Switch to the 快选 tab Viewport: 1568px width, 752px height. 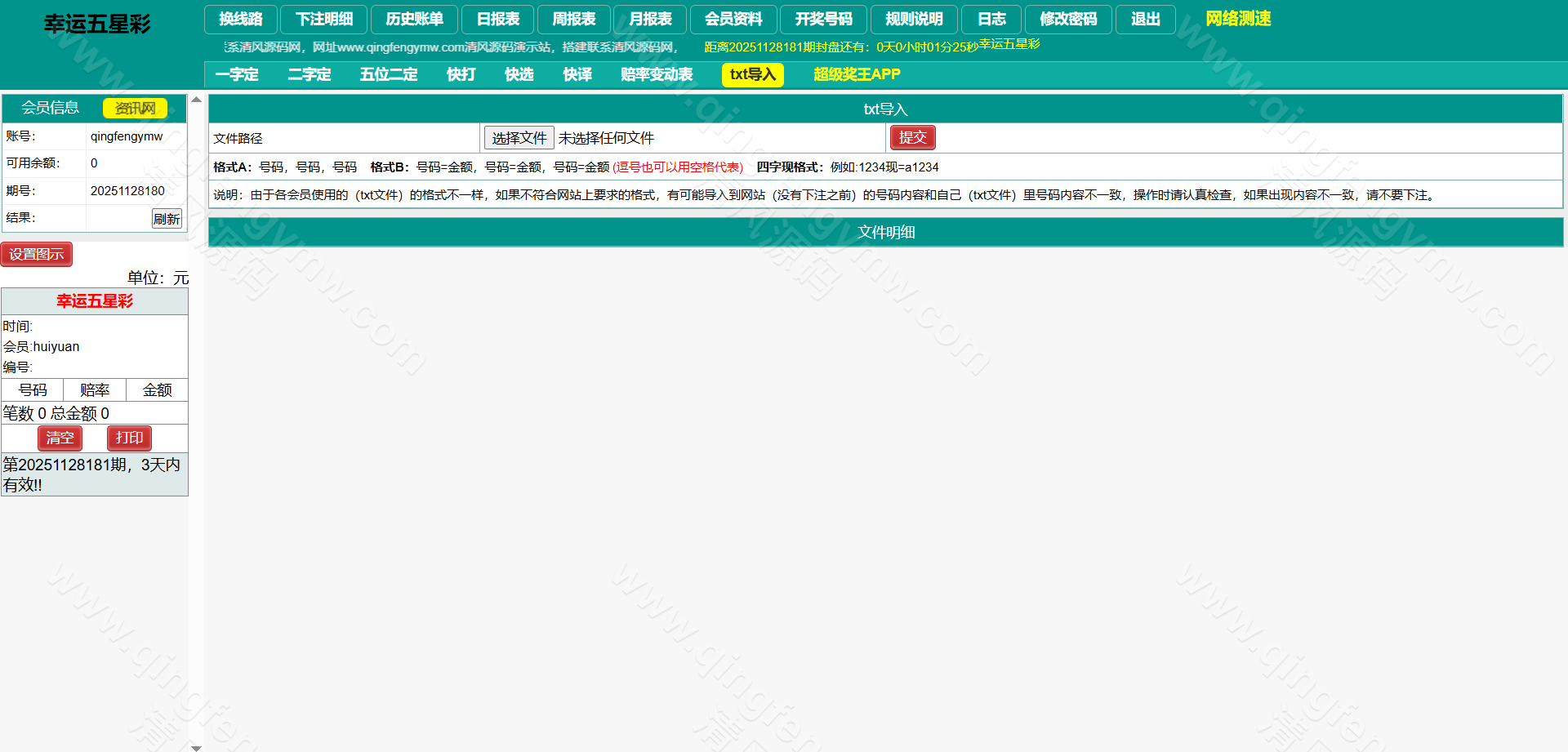(x=519, y=74)
